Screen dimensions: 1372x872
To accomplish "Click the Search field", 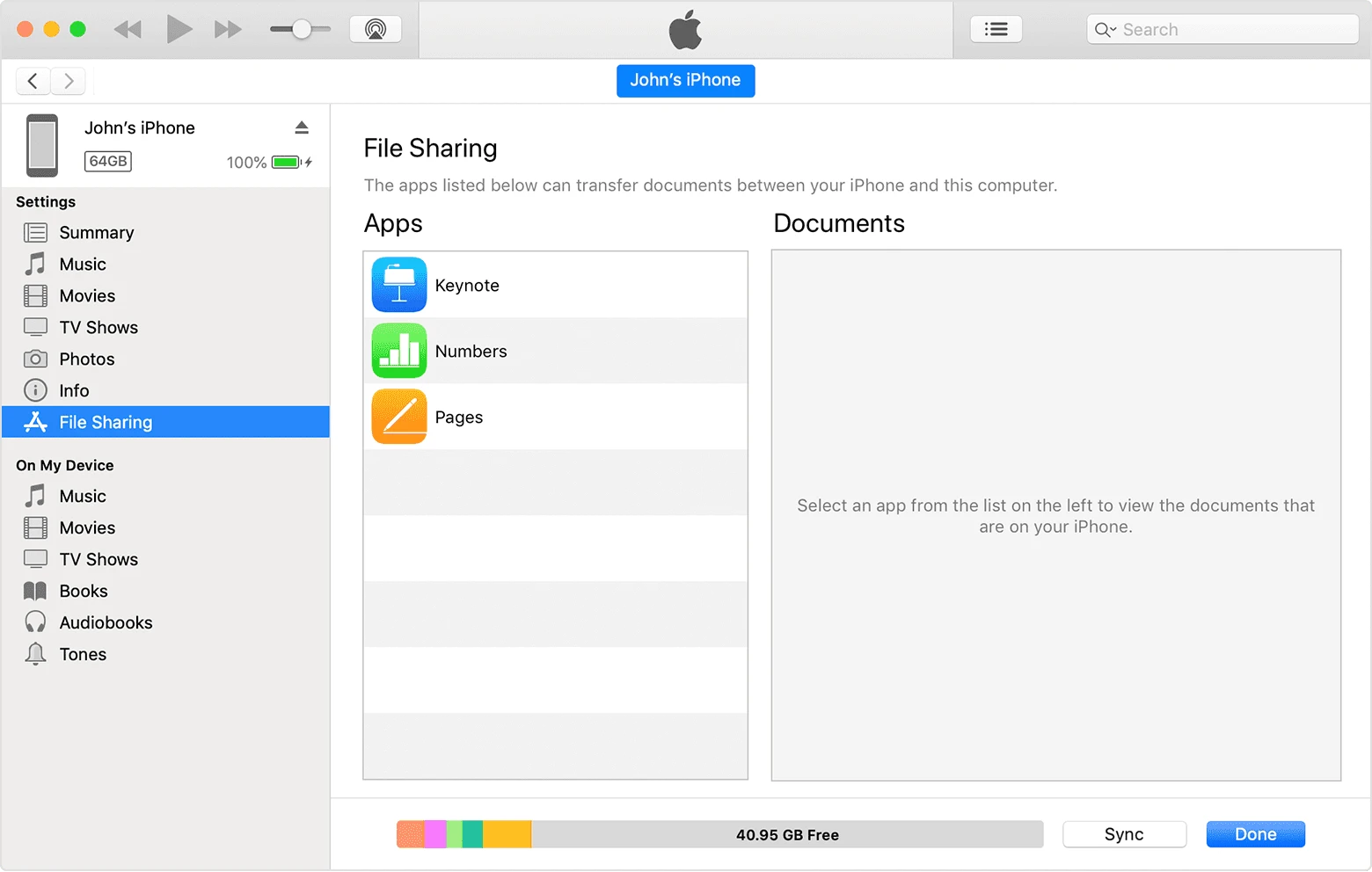I will (x=1222, y=29).
